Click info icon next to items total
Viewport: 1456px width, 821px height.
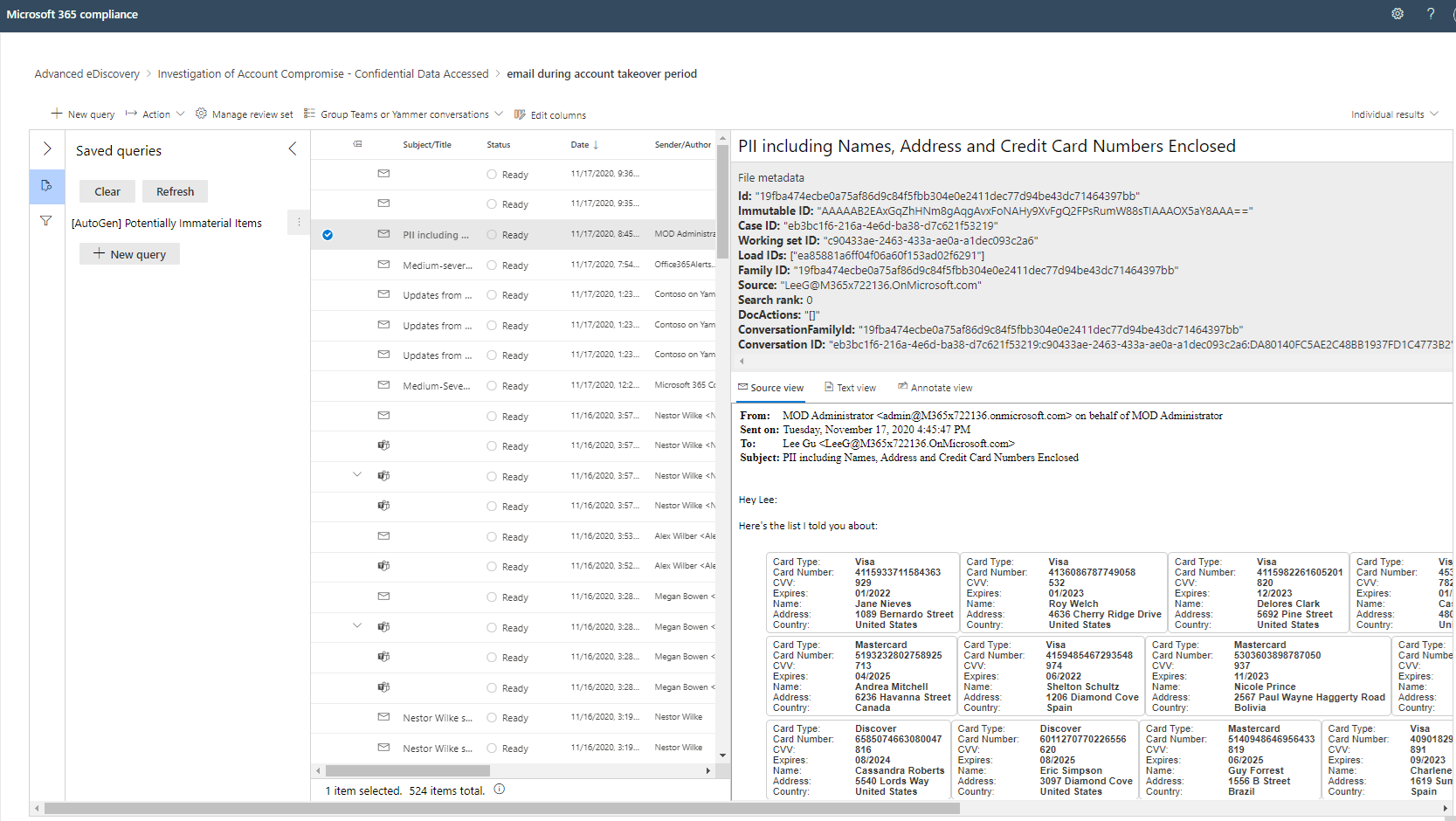coord(500,790)
